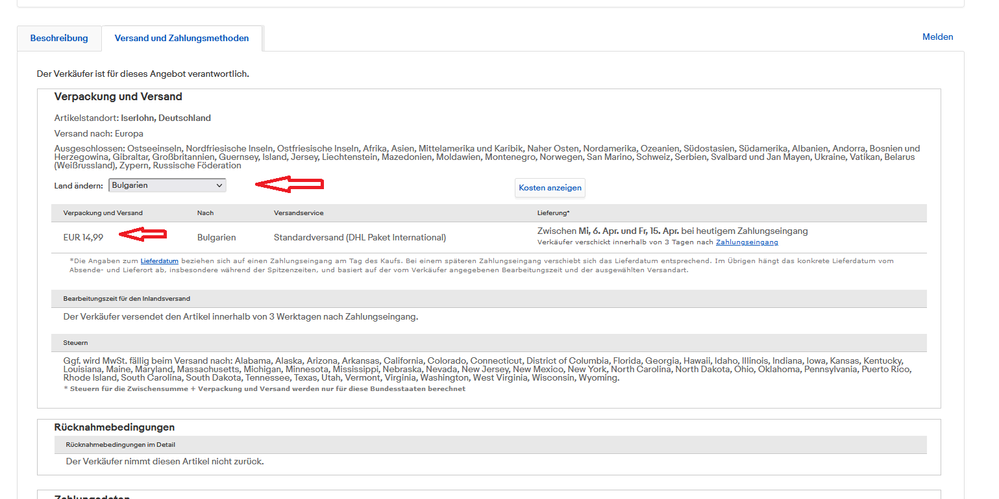
Task: Click the Bulgarien destination cell in table
Action: coord(217,237)
